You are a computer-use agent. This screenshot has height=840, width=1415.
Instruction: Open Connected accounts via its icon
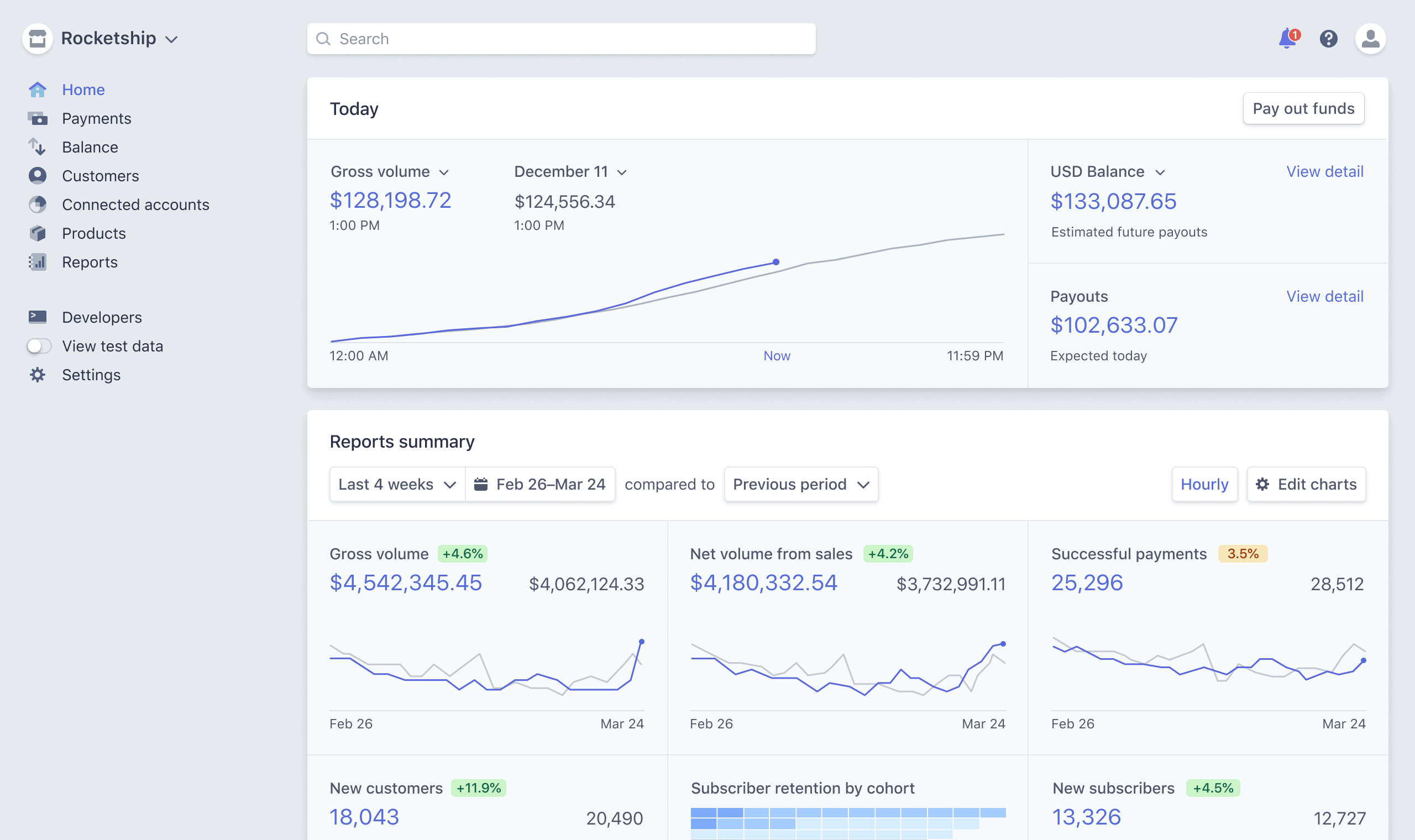38,204
